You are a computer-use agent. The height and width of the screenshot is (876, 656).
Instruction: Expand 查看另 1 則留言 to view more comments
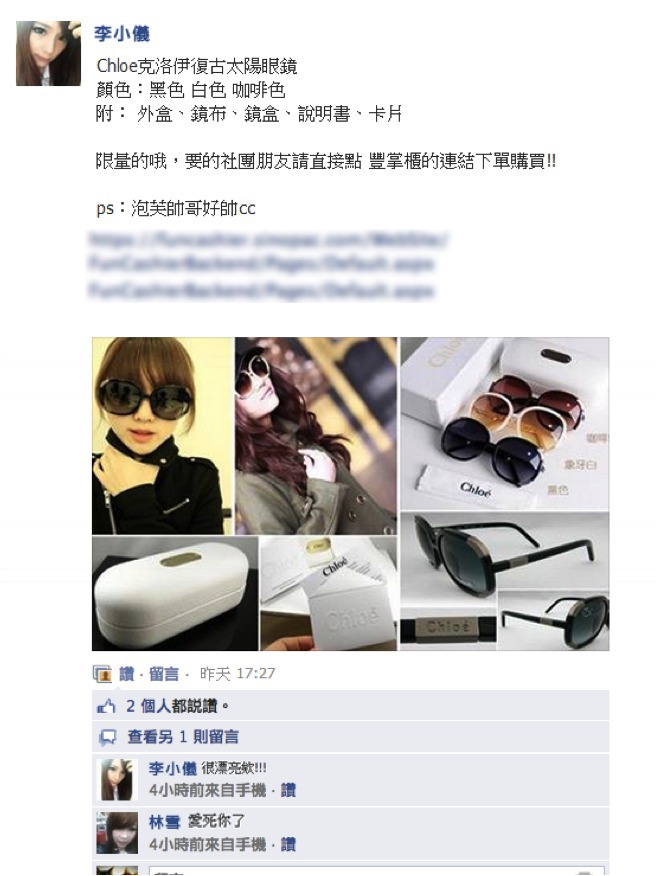pos(183,737)
